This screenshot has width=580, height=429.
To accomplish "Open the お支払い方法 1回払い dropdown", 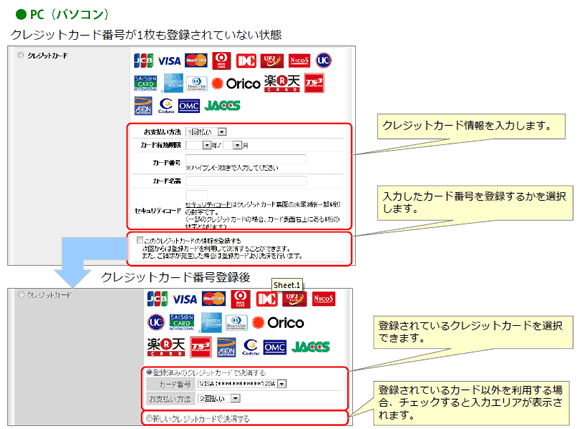I will 206,132.
